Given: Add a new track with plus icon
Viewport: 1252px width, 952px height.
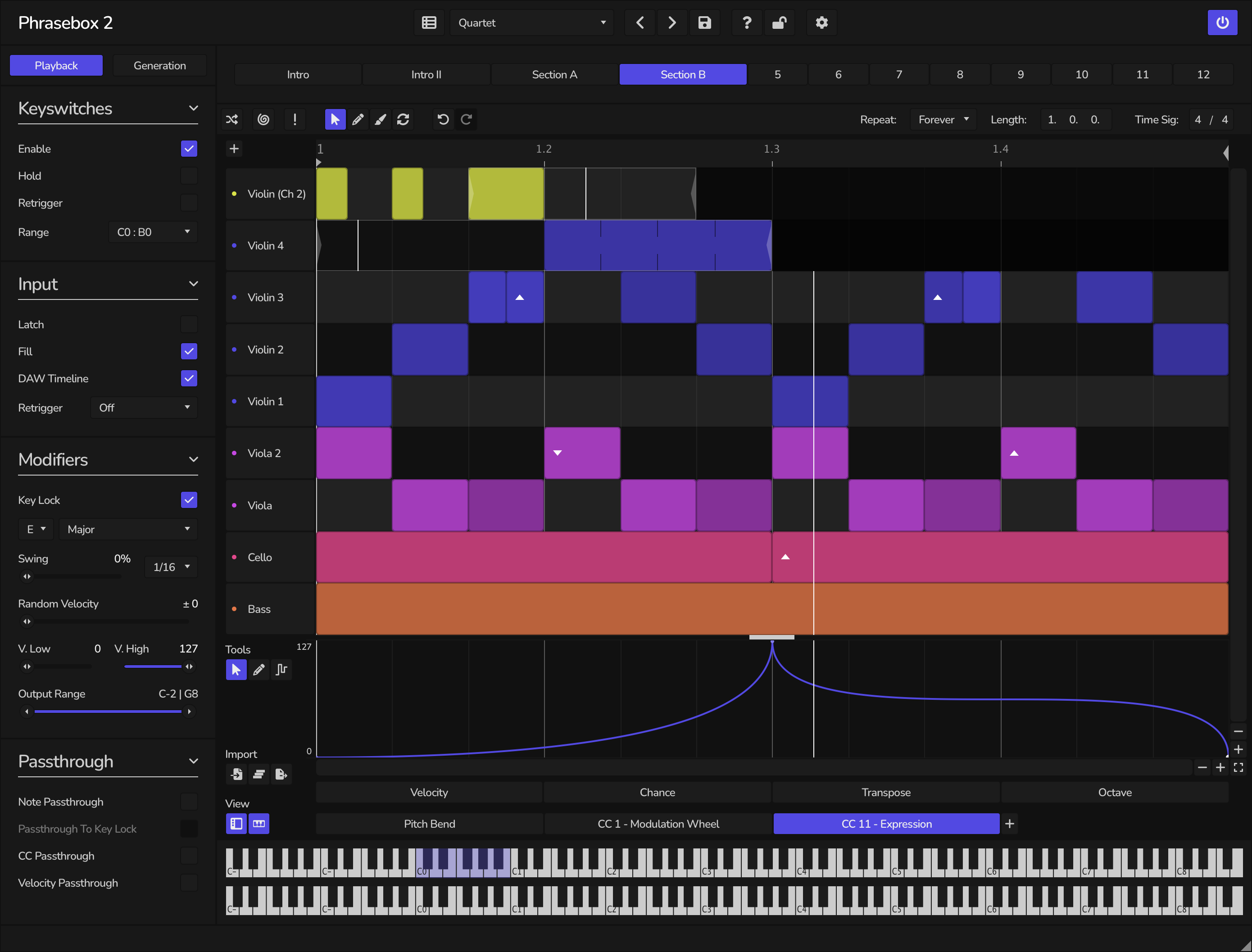Looking at the screenshot, I should pyautogui.click(x=234, y=149).
